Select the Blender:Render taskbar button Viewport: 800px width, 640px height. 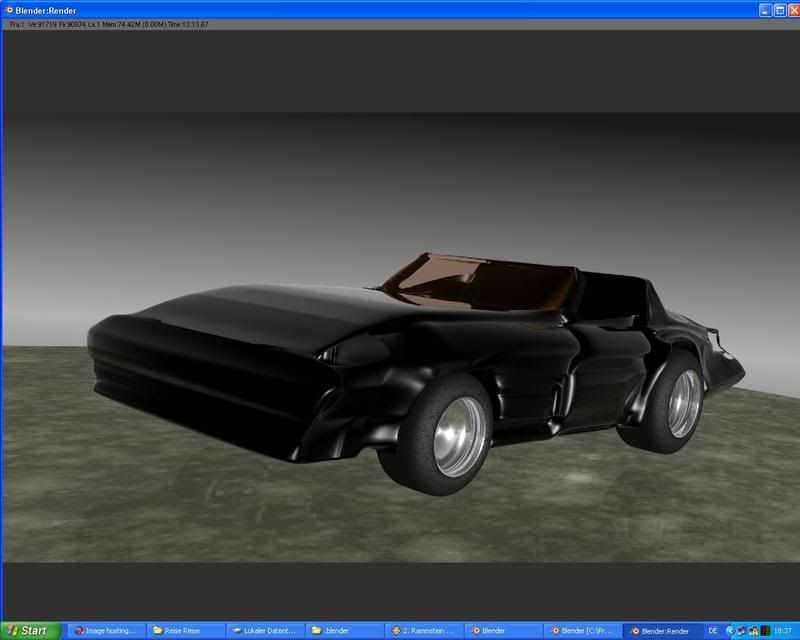tap(660, 631)
